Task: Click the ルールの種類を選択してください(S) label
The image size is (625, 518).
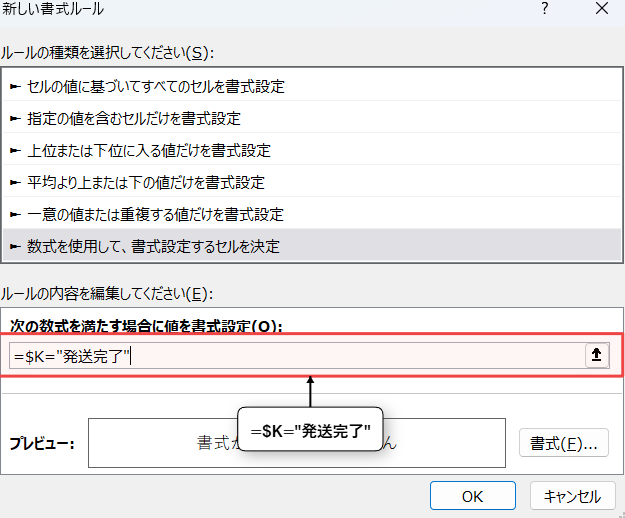Action: 108,52
